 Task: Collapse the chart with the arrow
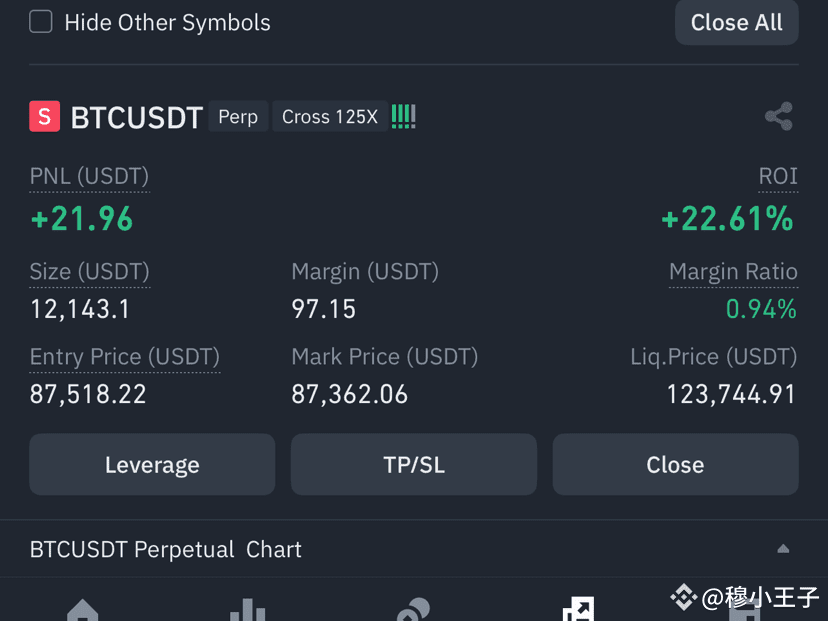tap(783, 549)
